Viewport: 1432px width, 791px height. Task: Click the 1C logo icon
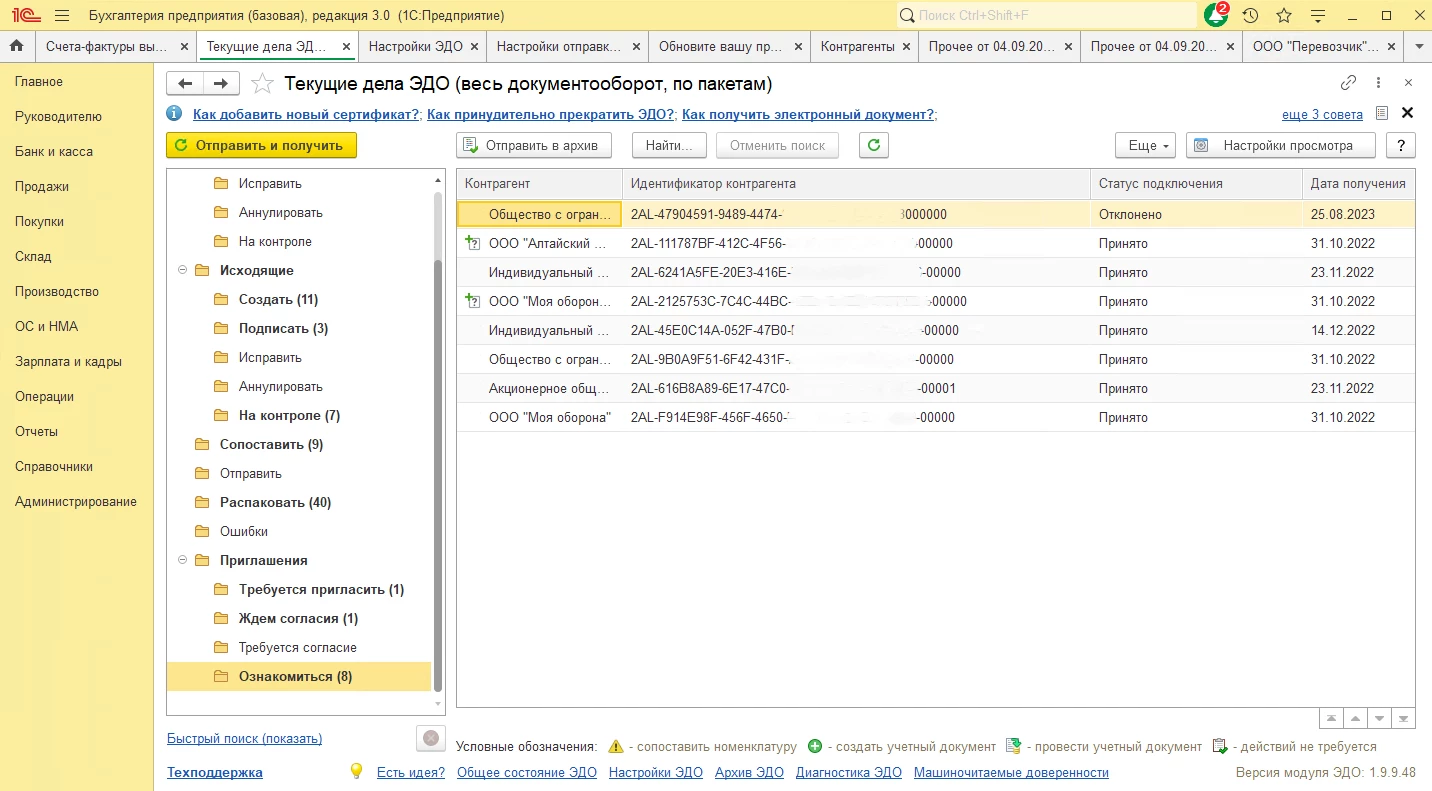click(25, 16)
